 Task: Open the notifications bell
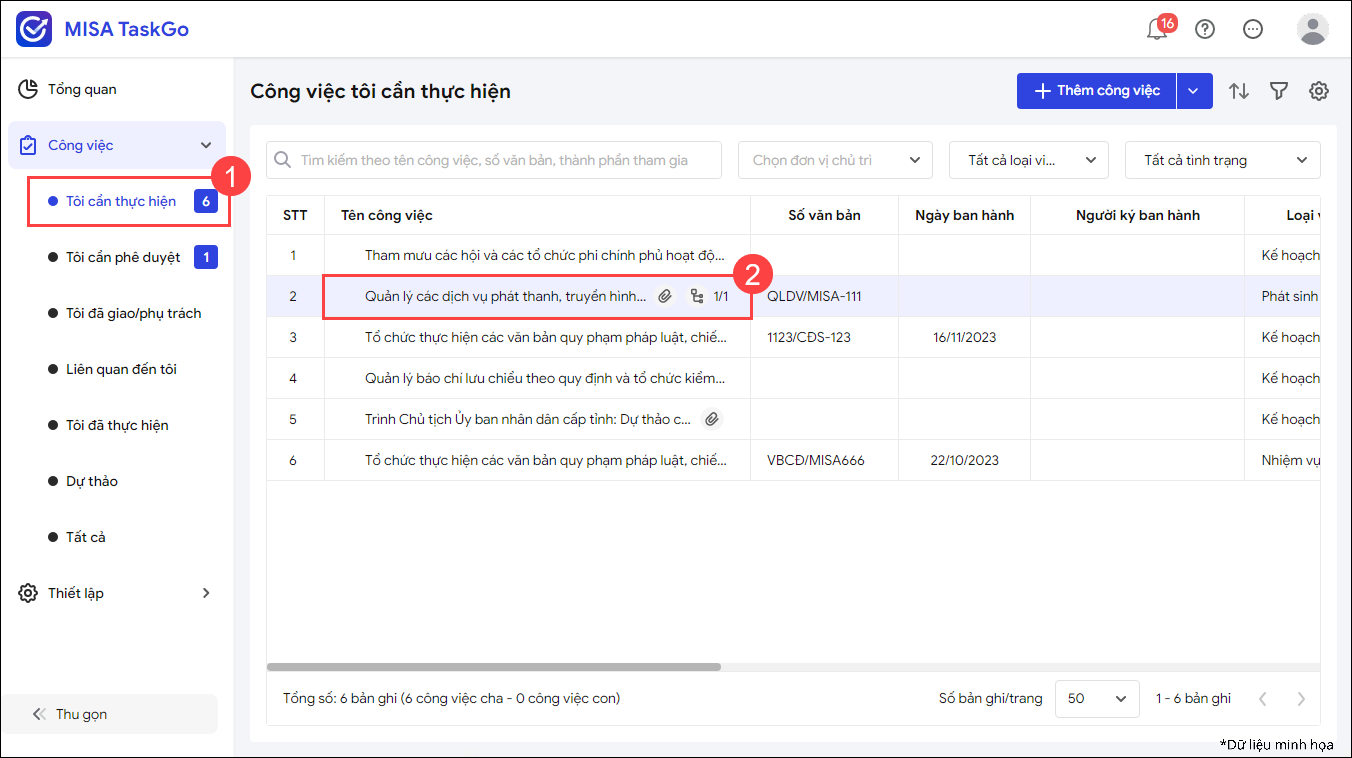1157,29
